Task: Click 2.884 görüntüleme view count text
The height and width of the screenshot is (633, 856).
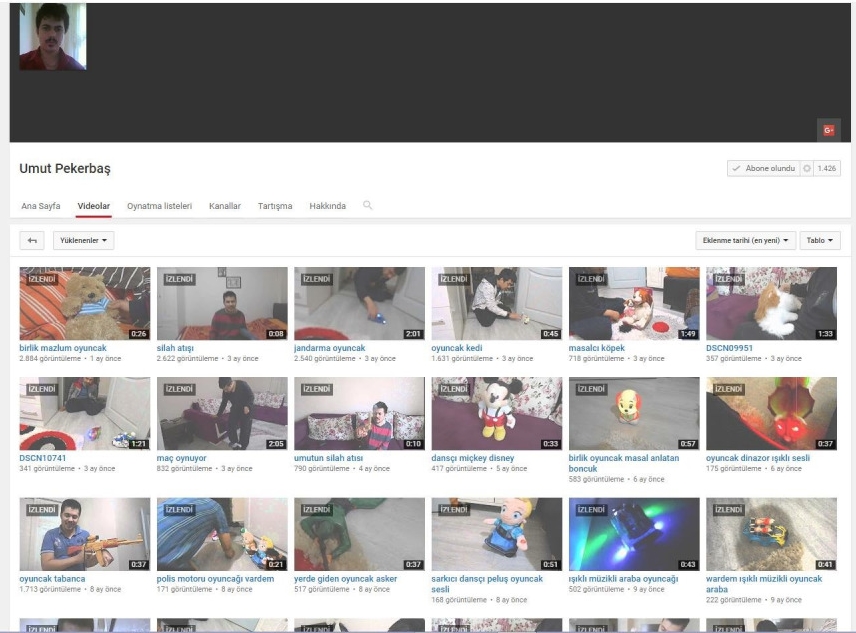Action: click(50, 359)
